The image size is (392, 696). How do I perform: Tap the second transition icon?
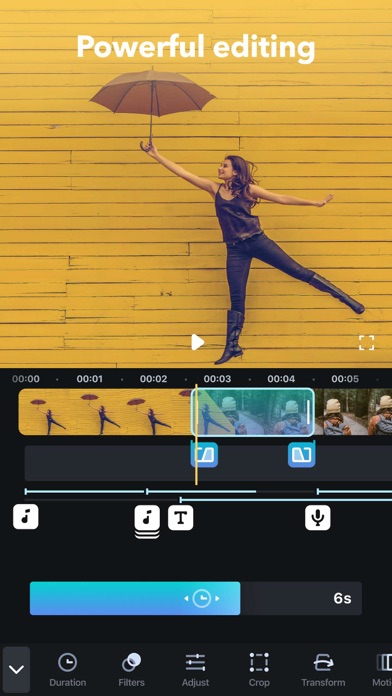click(x=301, y=455)
